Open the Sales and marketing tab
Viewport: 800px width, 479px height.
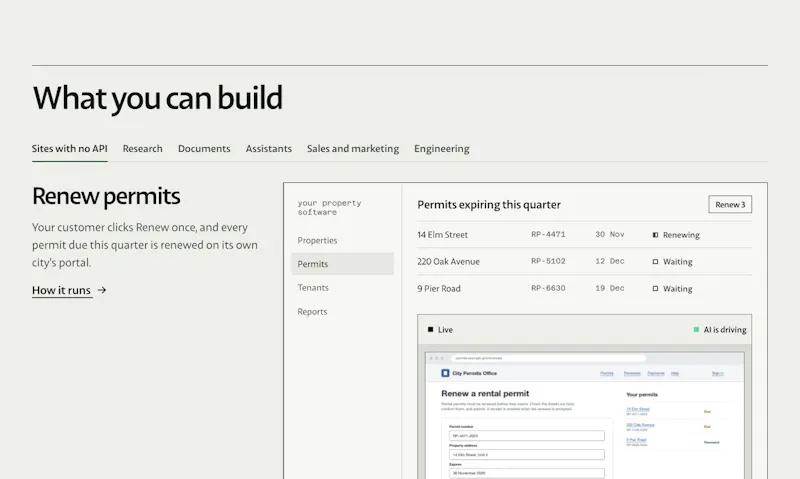click(353, 149)
